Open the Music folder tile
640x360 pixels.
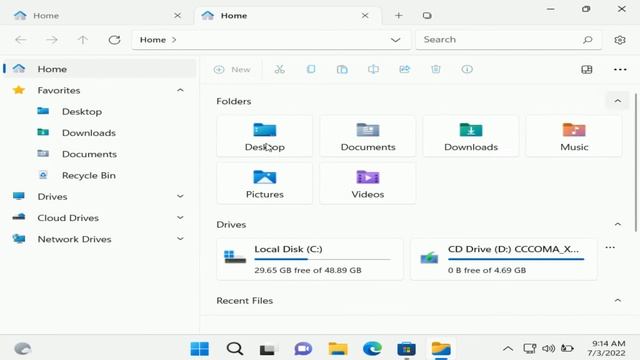[574, 136]
